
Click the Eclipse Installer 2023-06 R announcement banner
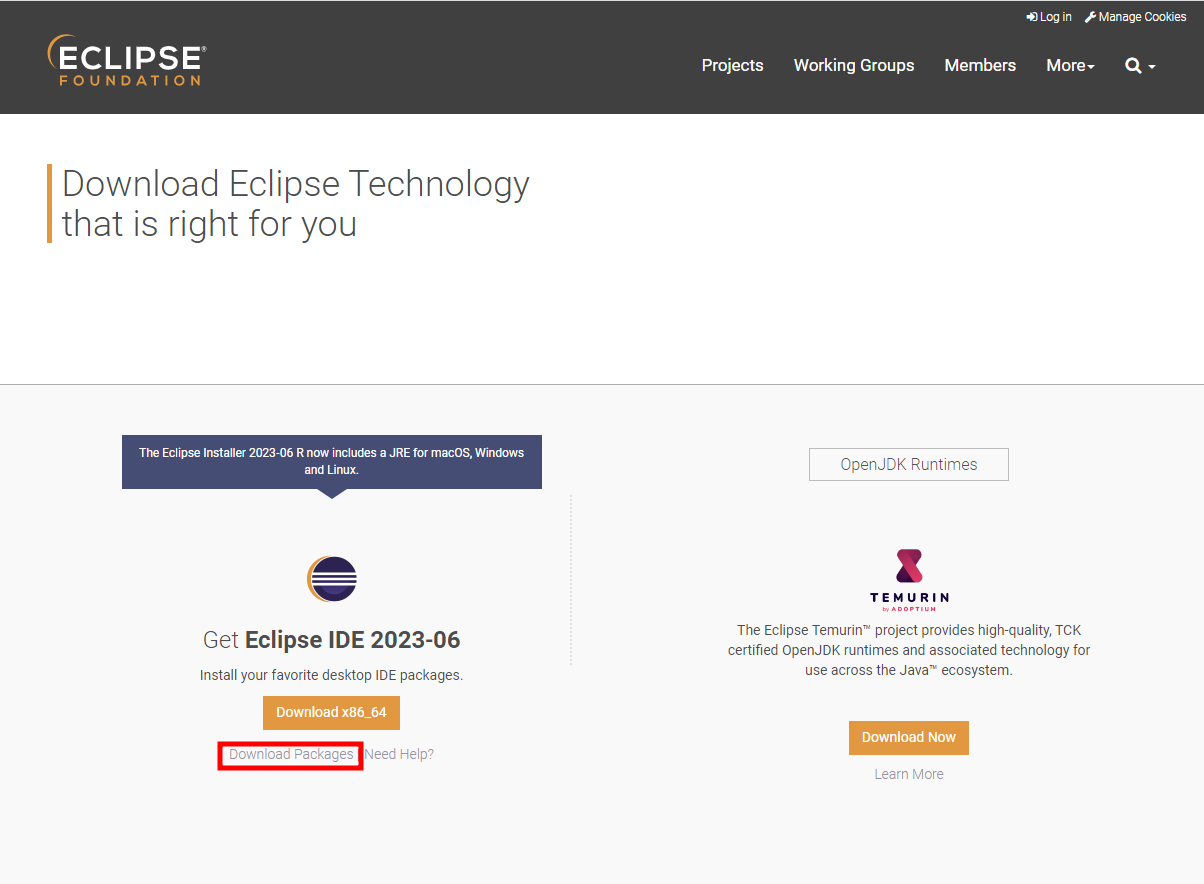tap(332, 461)
